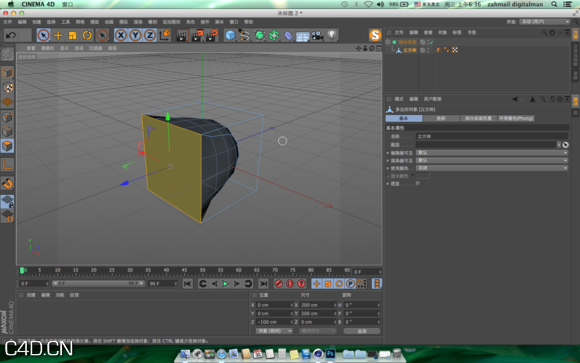Viewport: 580px width, 363px height.
Task: Add a Cube primitive object
Action: [230, 36]
